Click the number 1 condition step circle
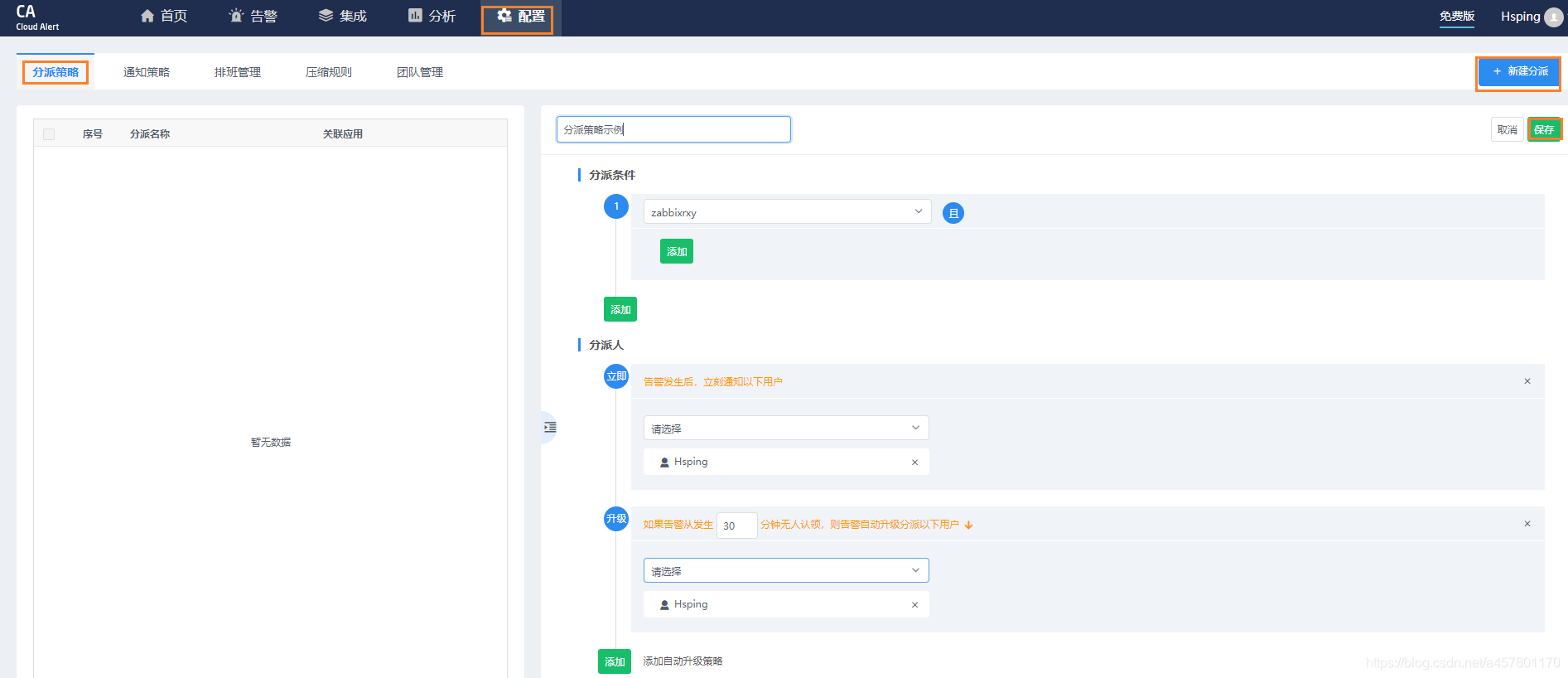The image size is (1568, 678). 616,206
